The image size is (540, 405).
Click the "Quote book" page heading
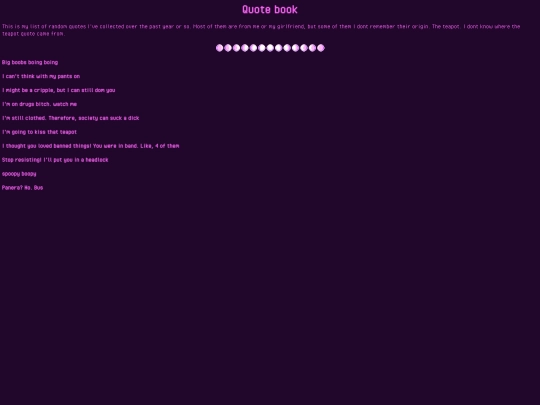click(270, 9)
